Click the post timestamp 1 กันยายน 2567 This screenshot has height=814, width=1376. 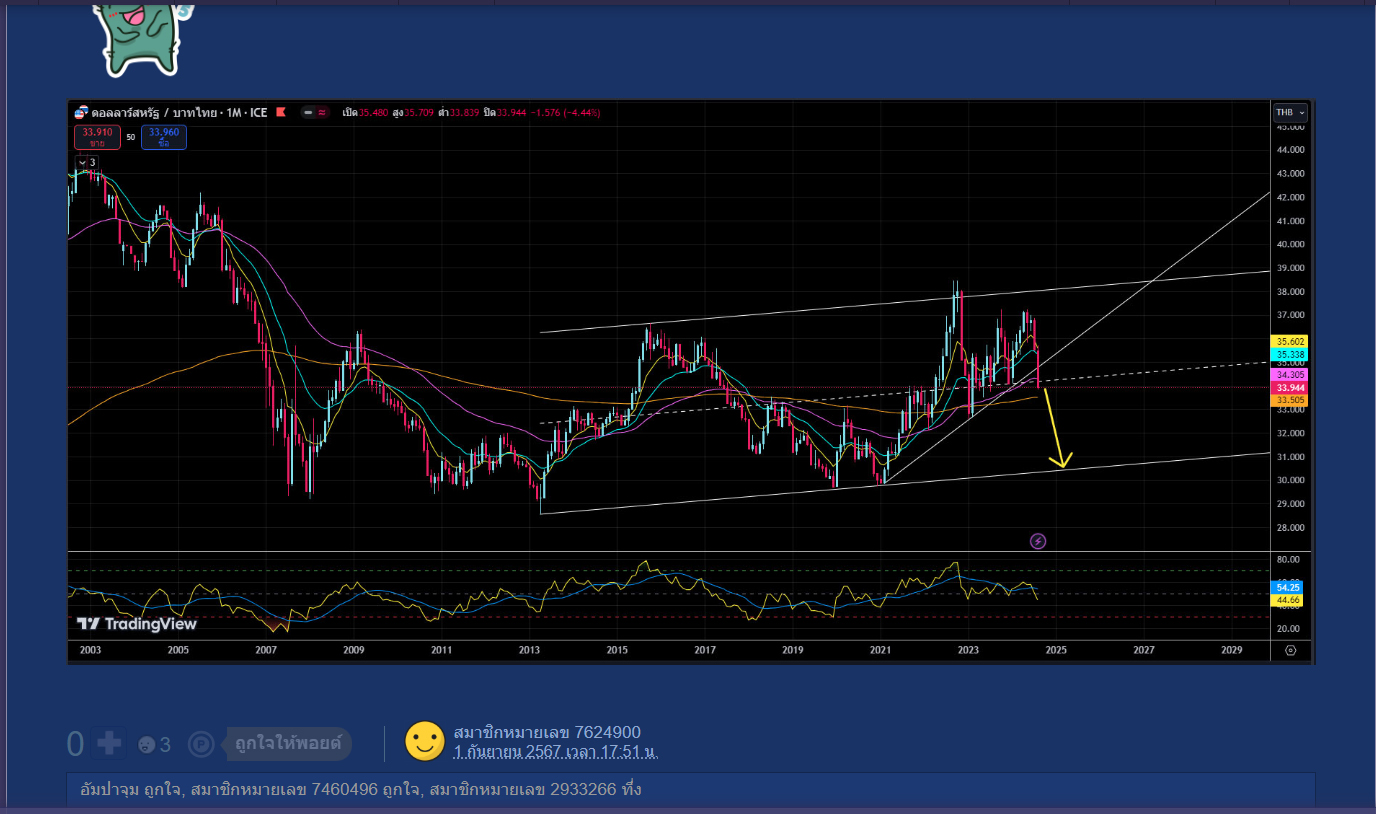(555, 752)
